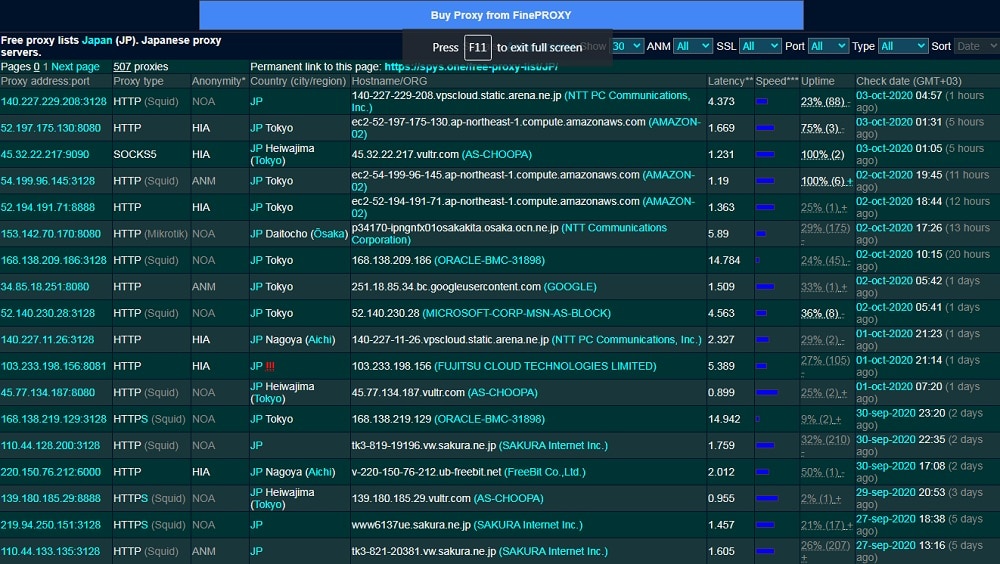Open proxy 54.199.96.145:3128

click(x=48, y=181)
